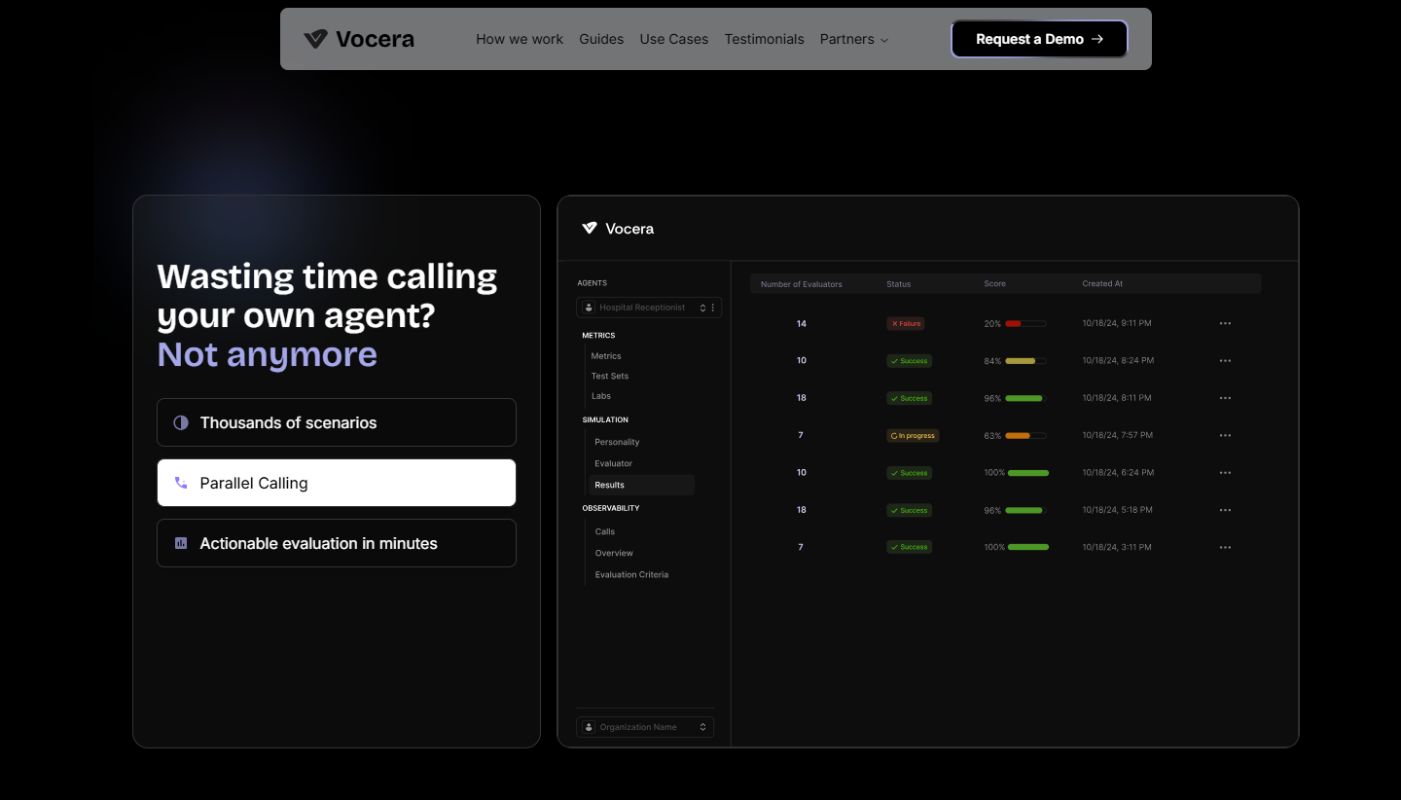Open the Metrics item below the METRICS heading
Viewport: 1401px width, 800px height.
606,356
